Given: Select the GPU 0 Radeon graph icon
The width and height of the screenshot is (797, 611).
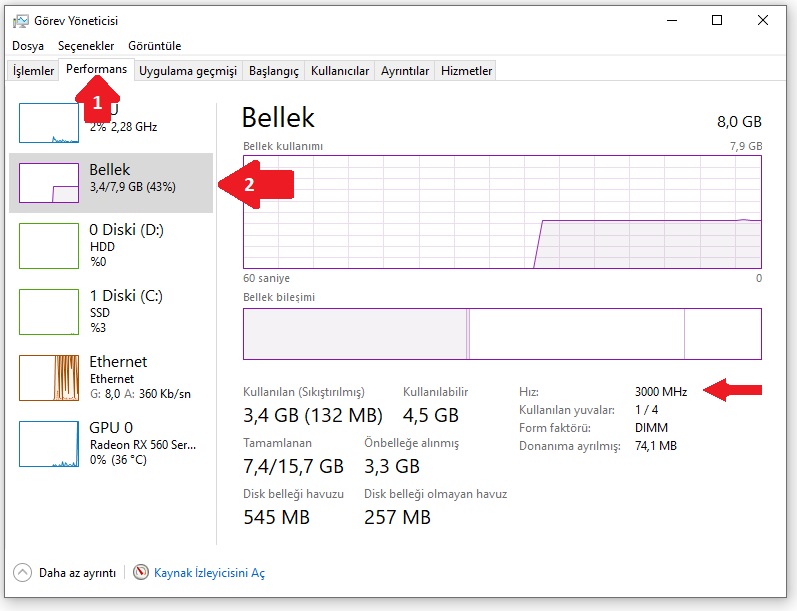Looking at the screenshot, I should [x=49, y=444].
